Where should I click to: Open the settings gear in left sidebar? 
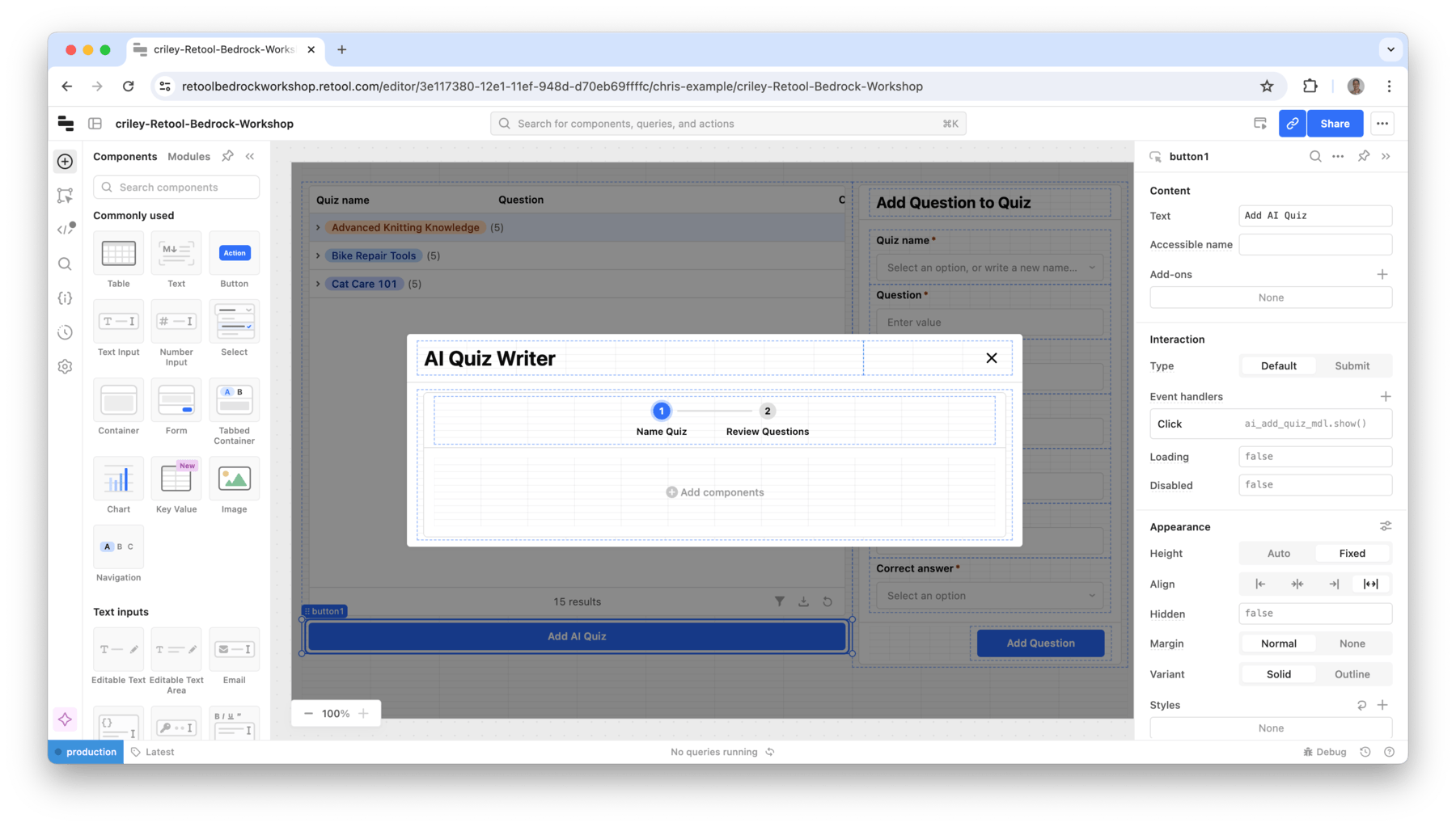click(66, 366)
